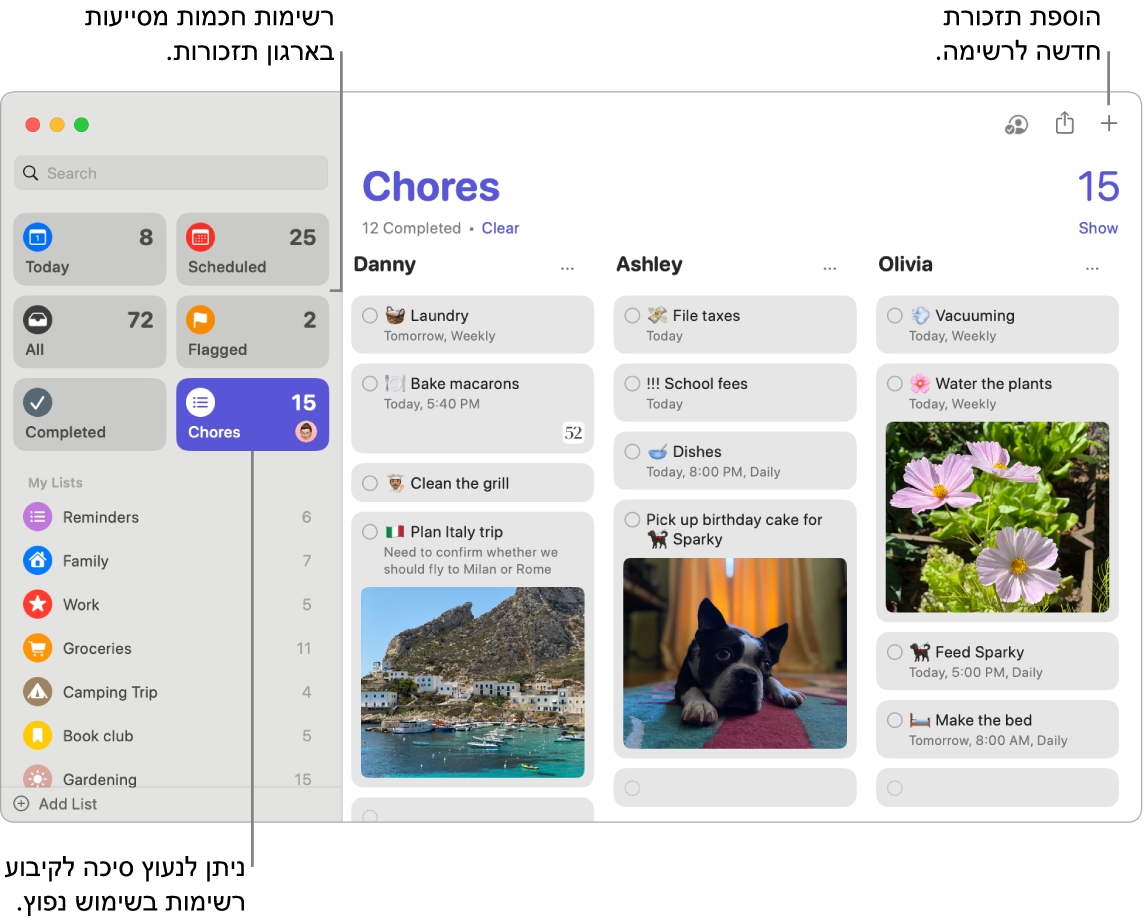Select the Scheduled smart list

click(252, 249)
